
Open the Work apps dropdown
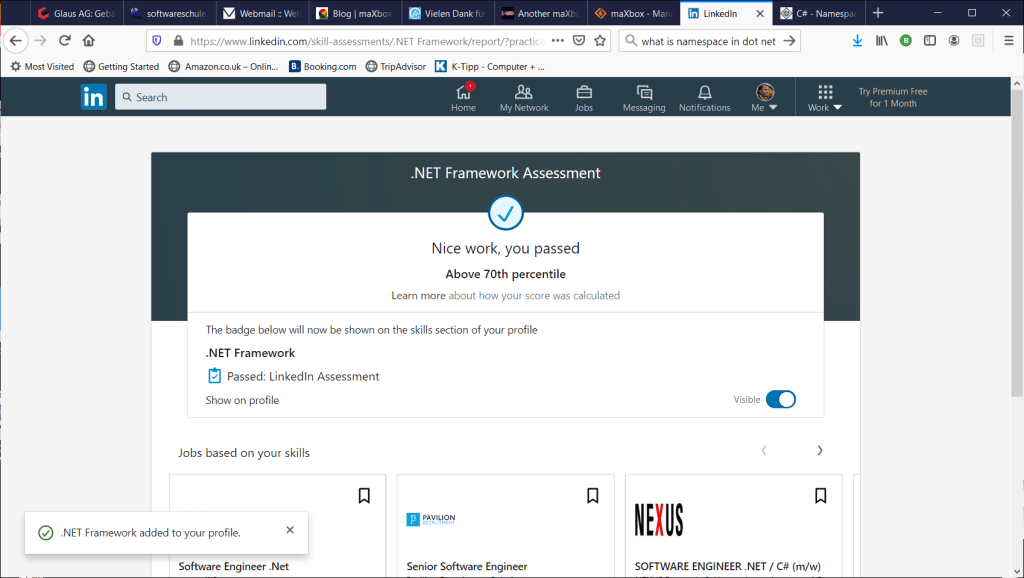[x=825, y=97]
